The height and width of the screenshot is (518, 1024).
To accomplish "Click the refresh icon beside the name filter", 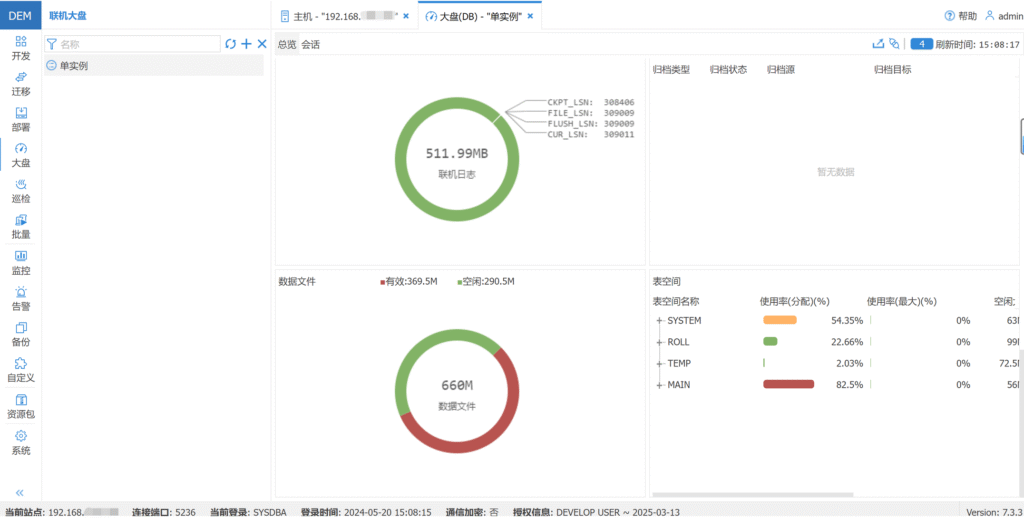I will click(x=231, y=44).
